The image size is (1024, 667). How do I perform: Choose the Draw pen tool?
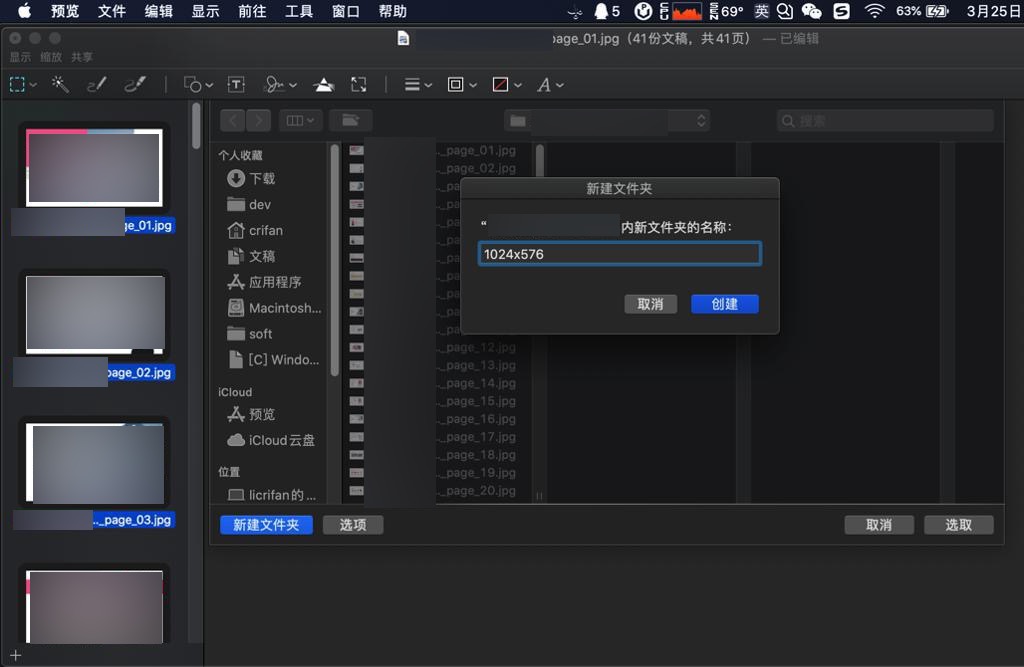coord(135,84)
